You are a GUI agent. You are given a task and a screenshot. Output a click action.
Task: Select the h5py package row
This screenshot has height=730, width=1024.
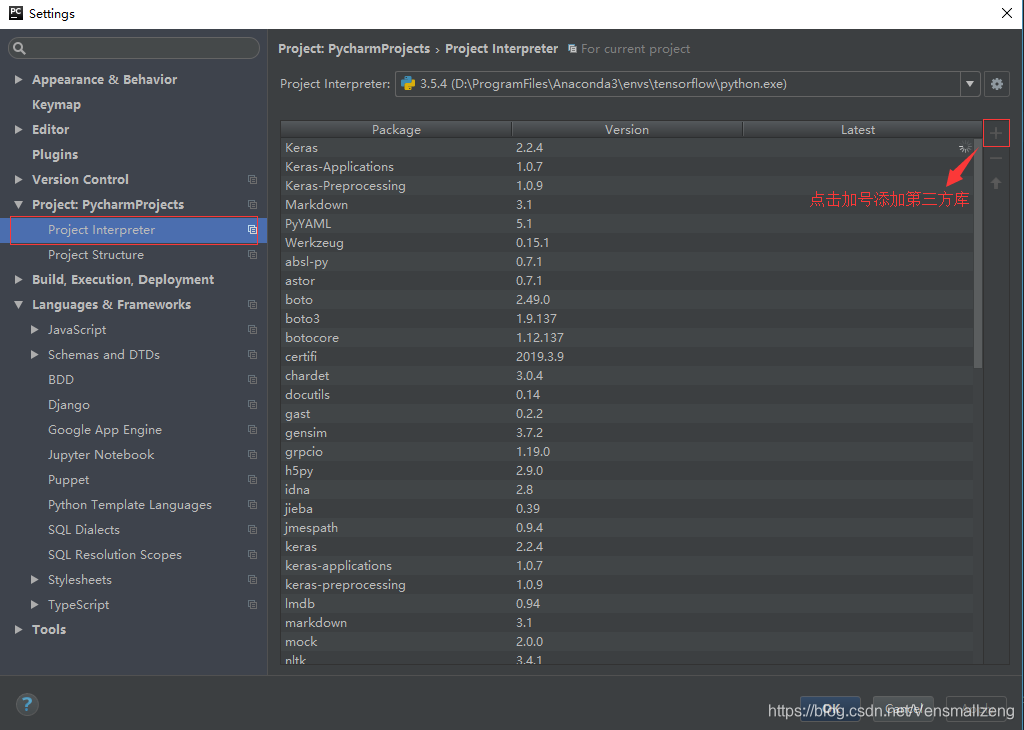point(627,471)
